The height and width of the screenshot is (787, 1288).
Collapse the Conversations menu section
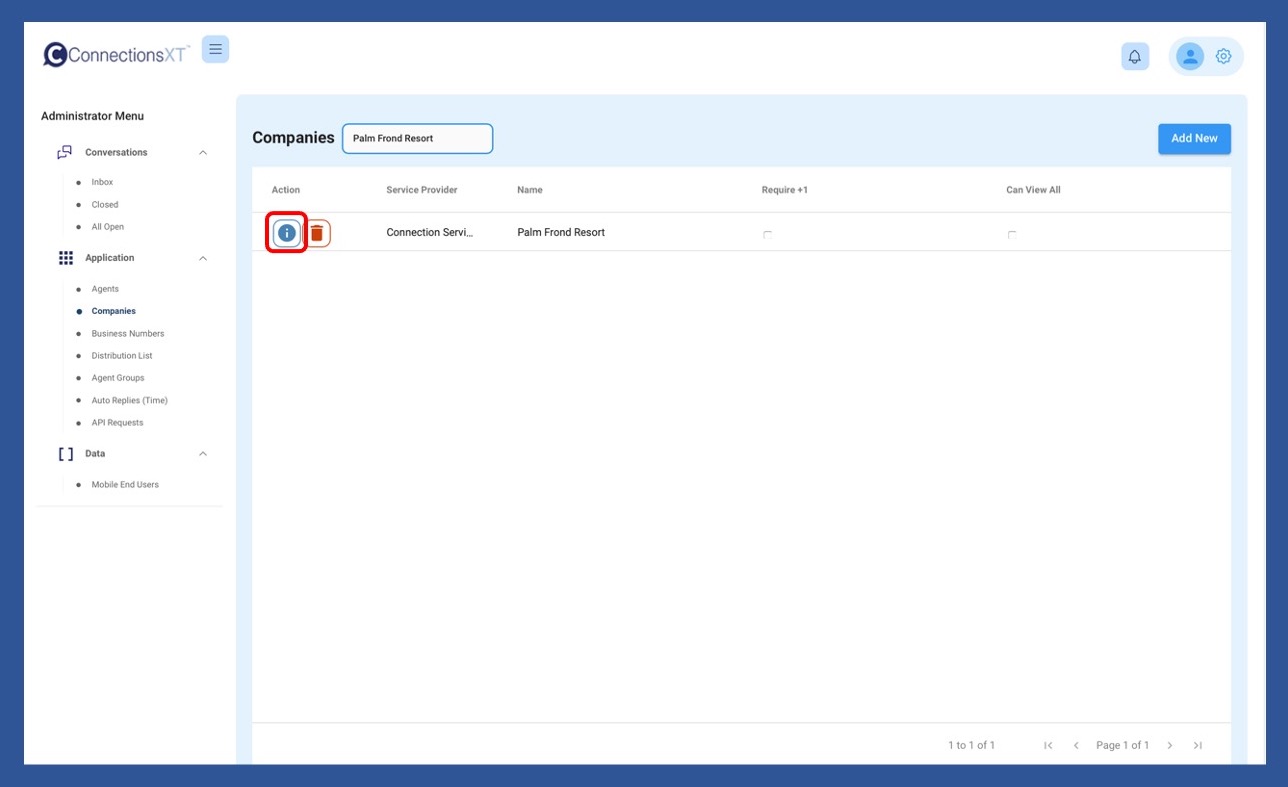[203, 153]
